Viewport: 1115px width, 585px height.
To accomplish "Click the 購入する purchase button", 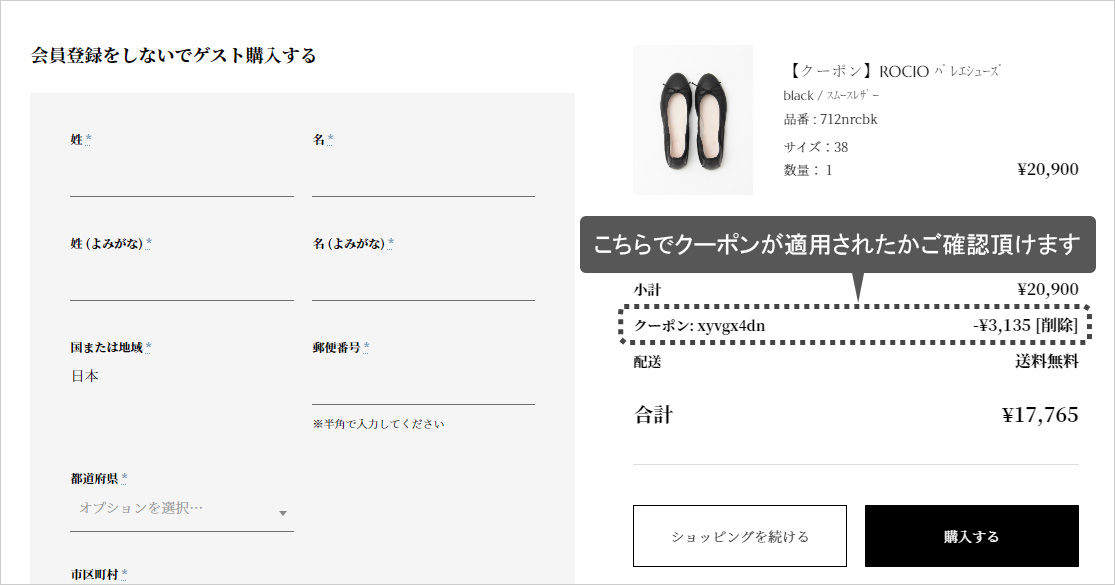I will tap(971, 536).
